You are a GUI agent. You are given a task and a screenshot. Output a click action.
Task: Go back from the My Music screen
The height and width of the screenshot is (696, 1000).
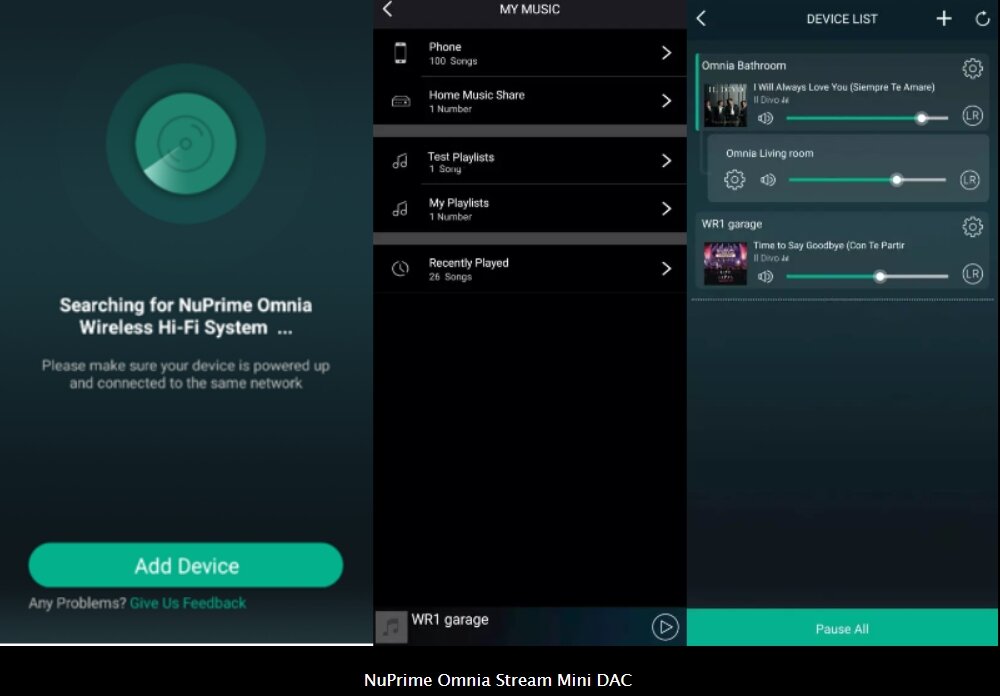[387, 9]
